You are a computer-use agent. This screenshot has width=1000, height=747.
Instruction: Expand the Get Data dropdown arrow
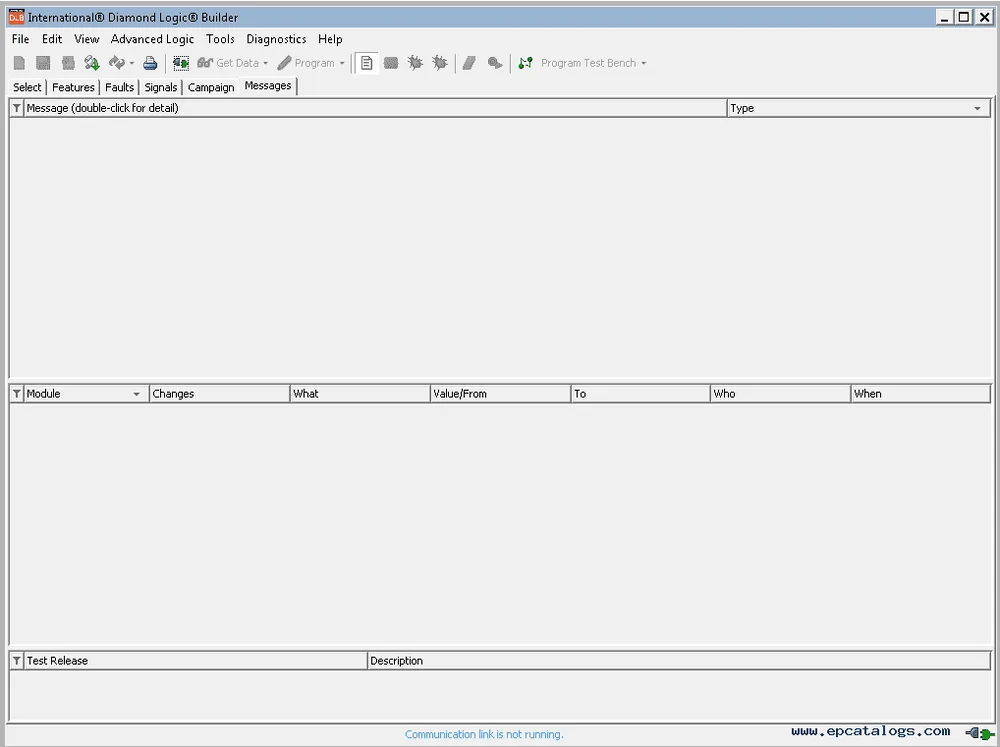(x=267, y=62)
